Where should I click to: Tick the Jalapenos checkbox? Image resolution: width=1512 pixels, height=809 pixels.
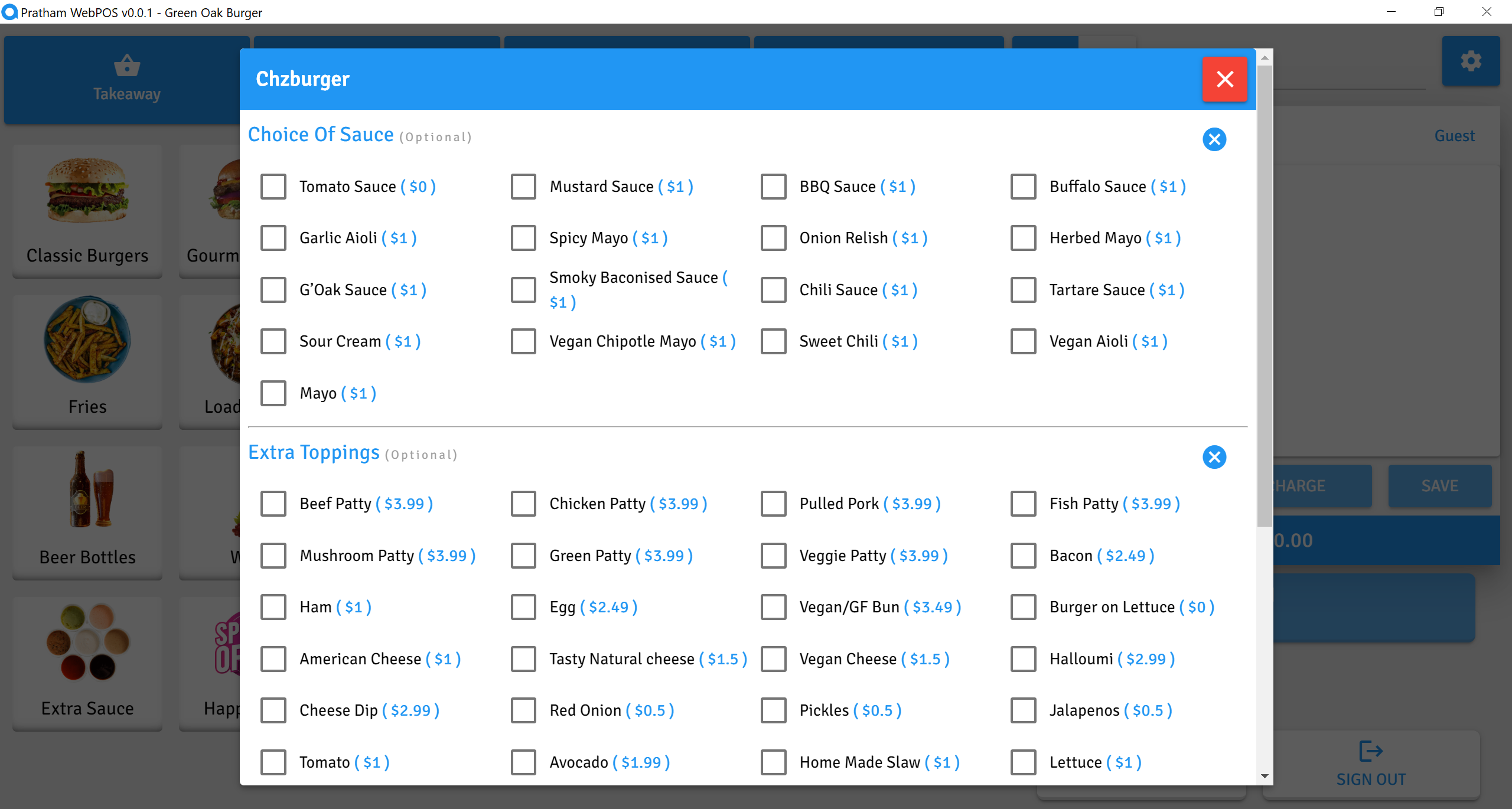tap(1024, 710)
